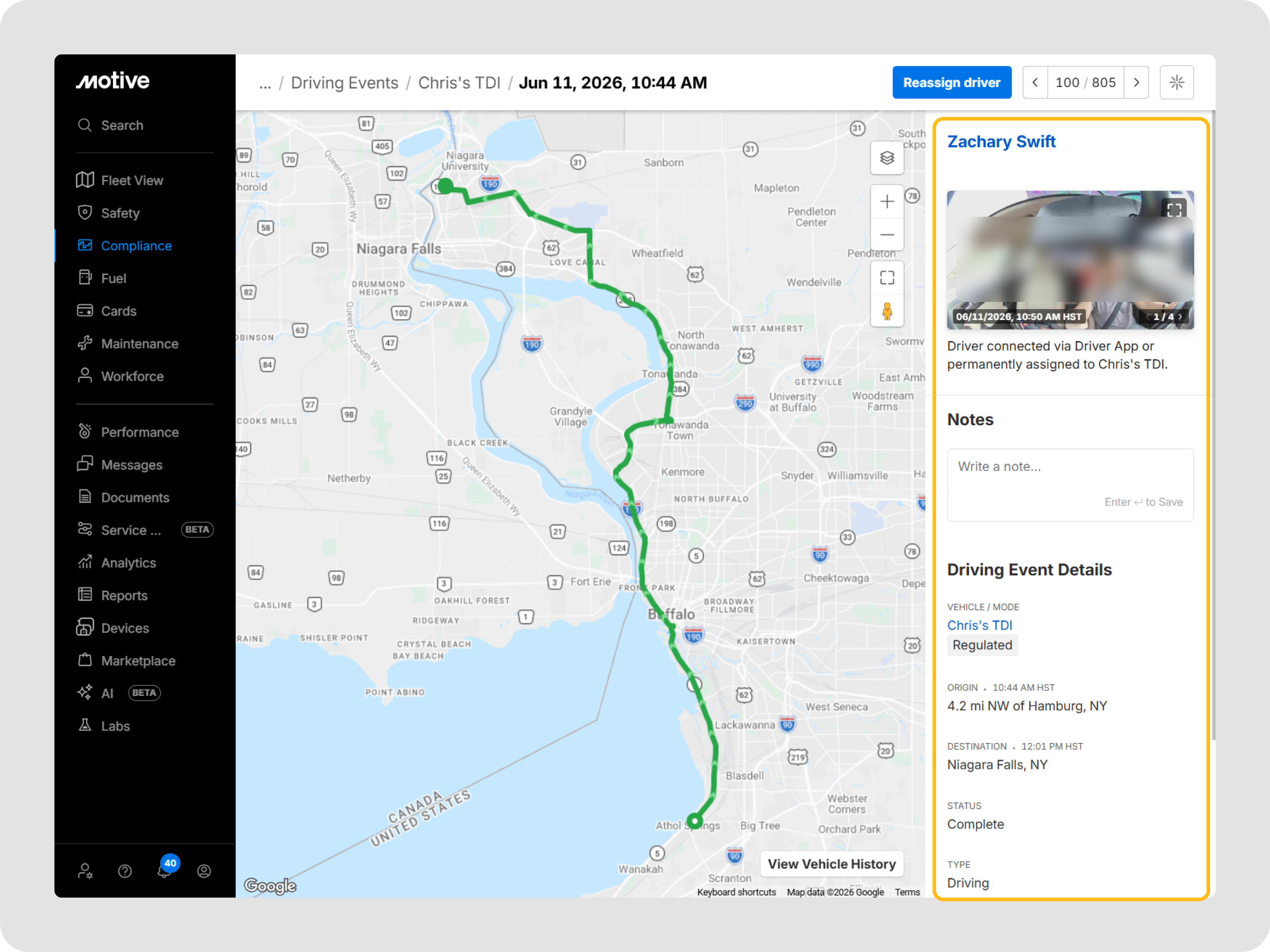The width and height of the screenshot is (1270, 952).
Task: Click the View Vehicle History button
Action: click(831, 864)
